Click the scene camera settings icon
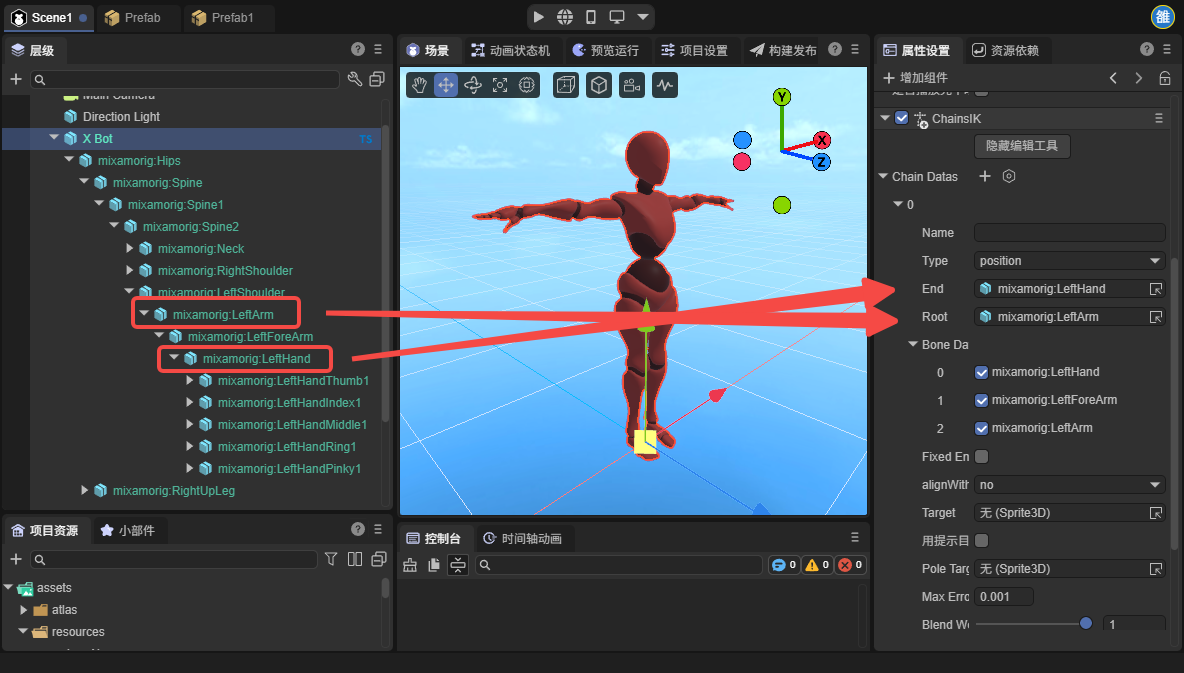This screenshot has height=673, width=1184. click(631, 86)
